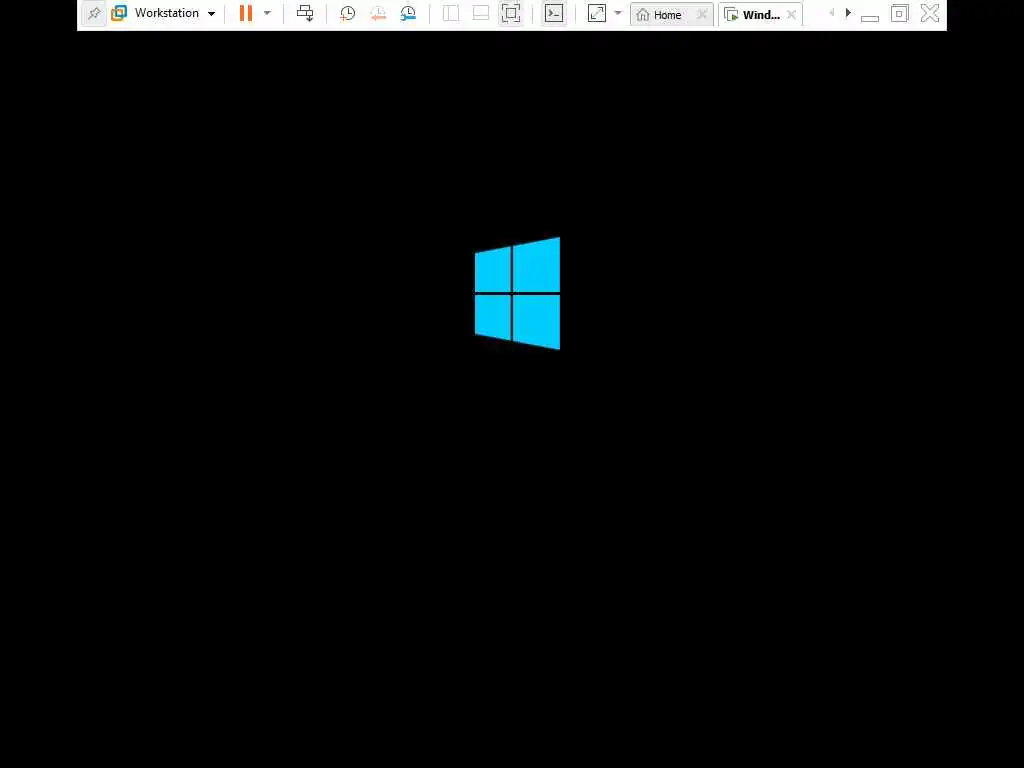Toggle the thumbnail bar view

pos(481,13)
